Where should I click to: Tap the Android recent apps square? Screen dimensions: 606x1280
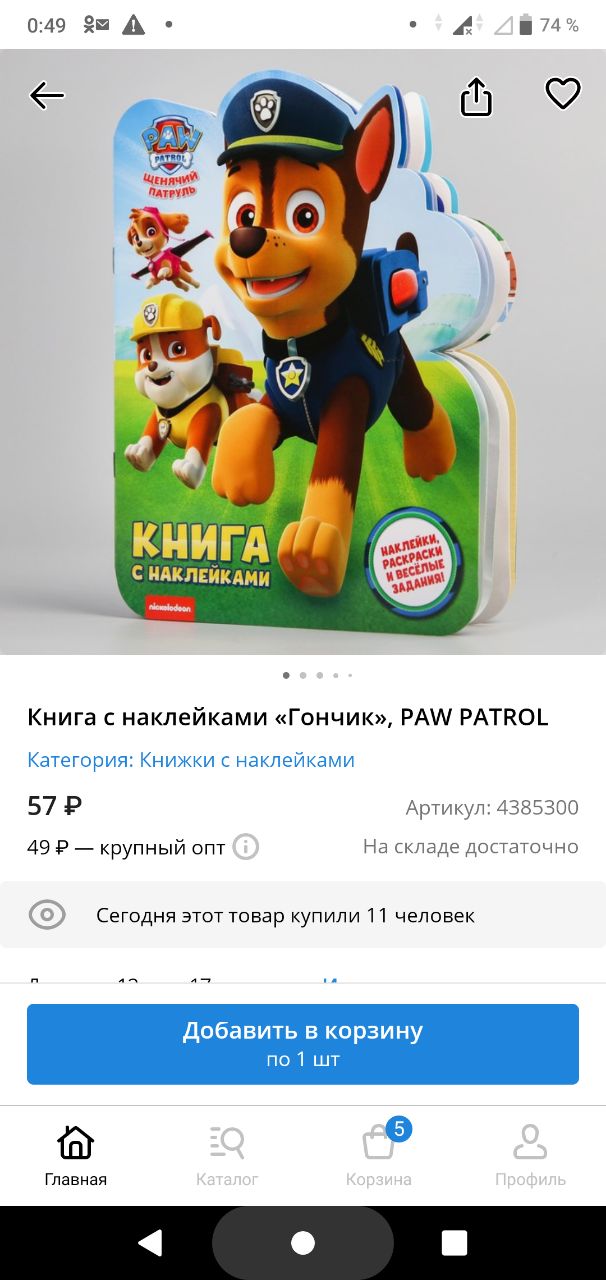pyautogui.click(x=455, y=1242)
